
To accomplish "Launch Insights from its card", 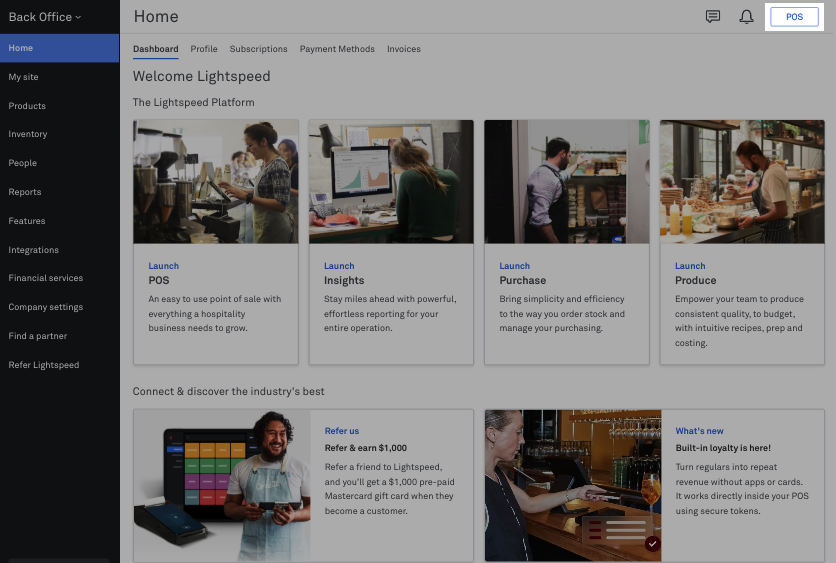I will (339, 266).
